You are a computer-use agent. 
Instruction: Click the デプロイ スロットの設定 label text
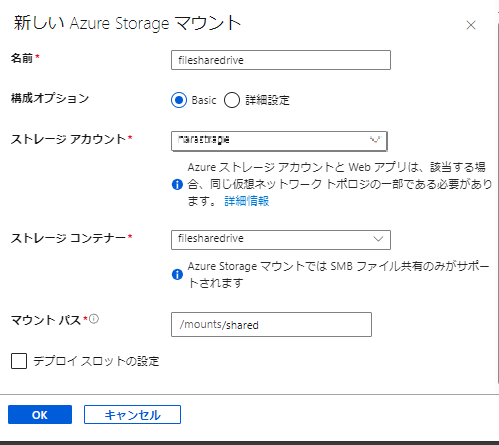tap(96, 361)
